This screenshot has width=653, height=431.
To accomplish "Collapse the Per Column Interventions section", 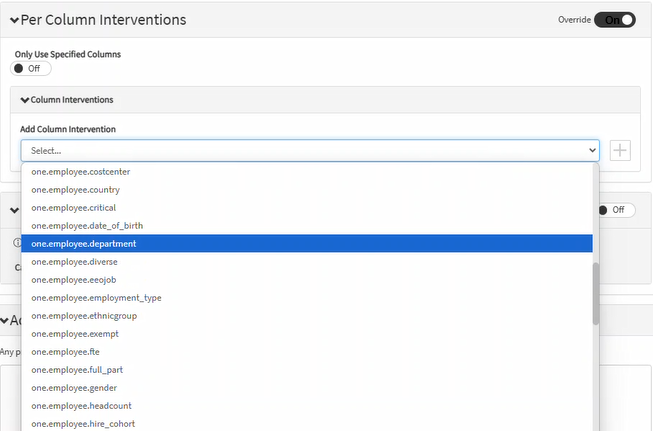I will 15,20.
